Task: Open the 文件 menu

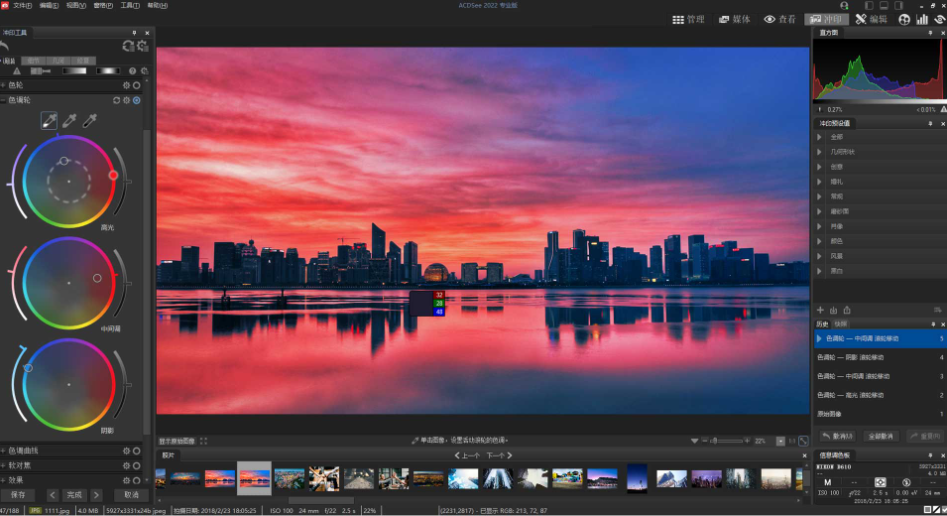Action: [22, 5]
